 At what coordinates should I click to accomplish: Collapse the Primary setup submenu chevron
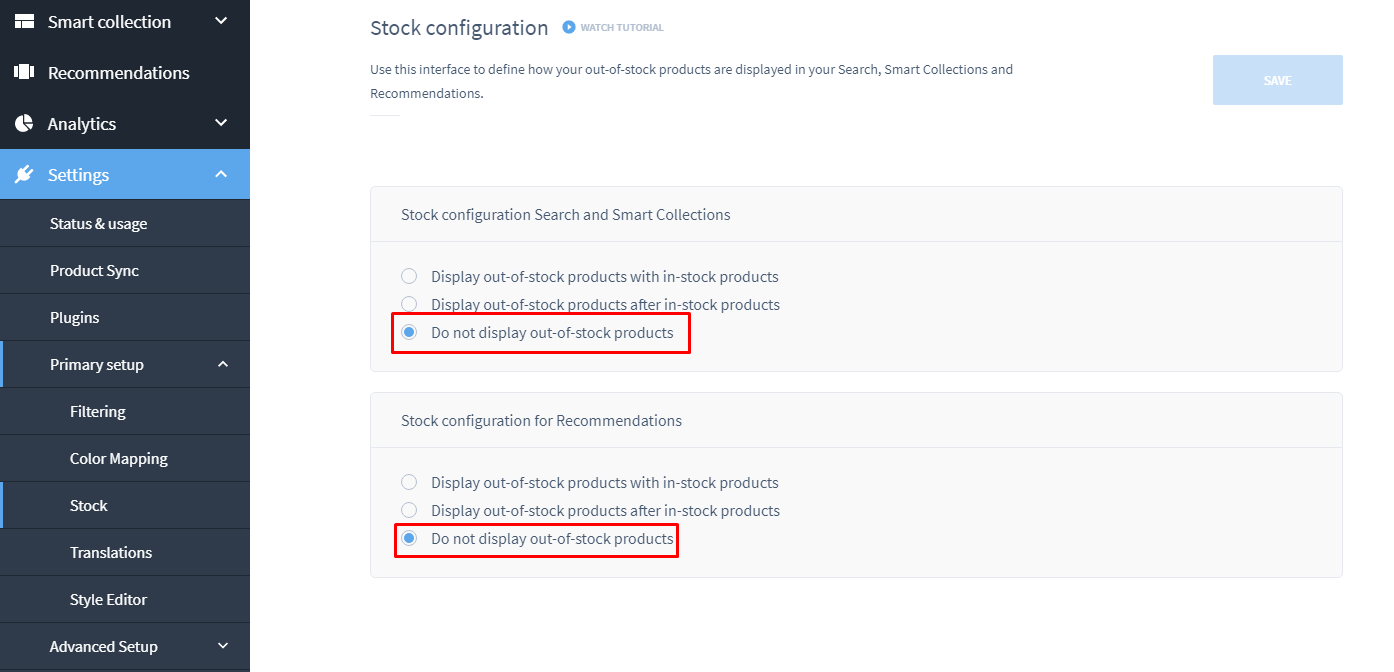coord(223,364)
